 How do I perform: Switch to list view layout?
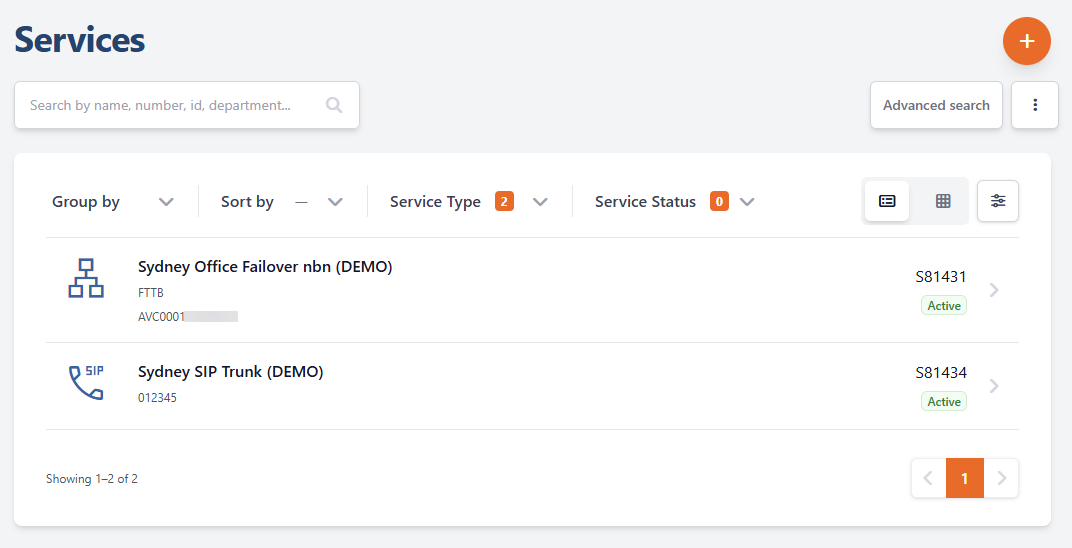(887, 201)
